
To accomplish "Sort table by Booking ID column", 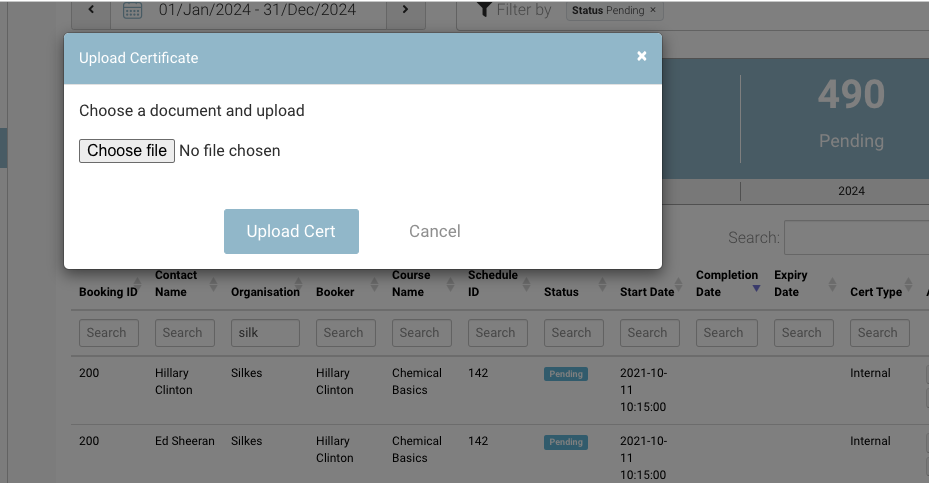I will coord(108,292).
